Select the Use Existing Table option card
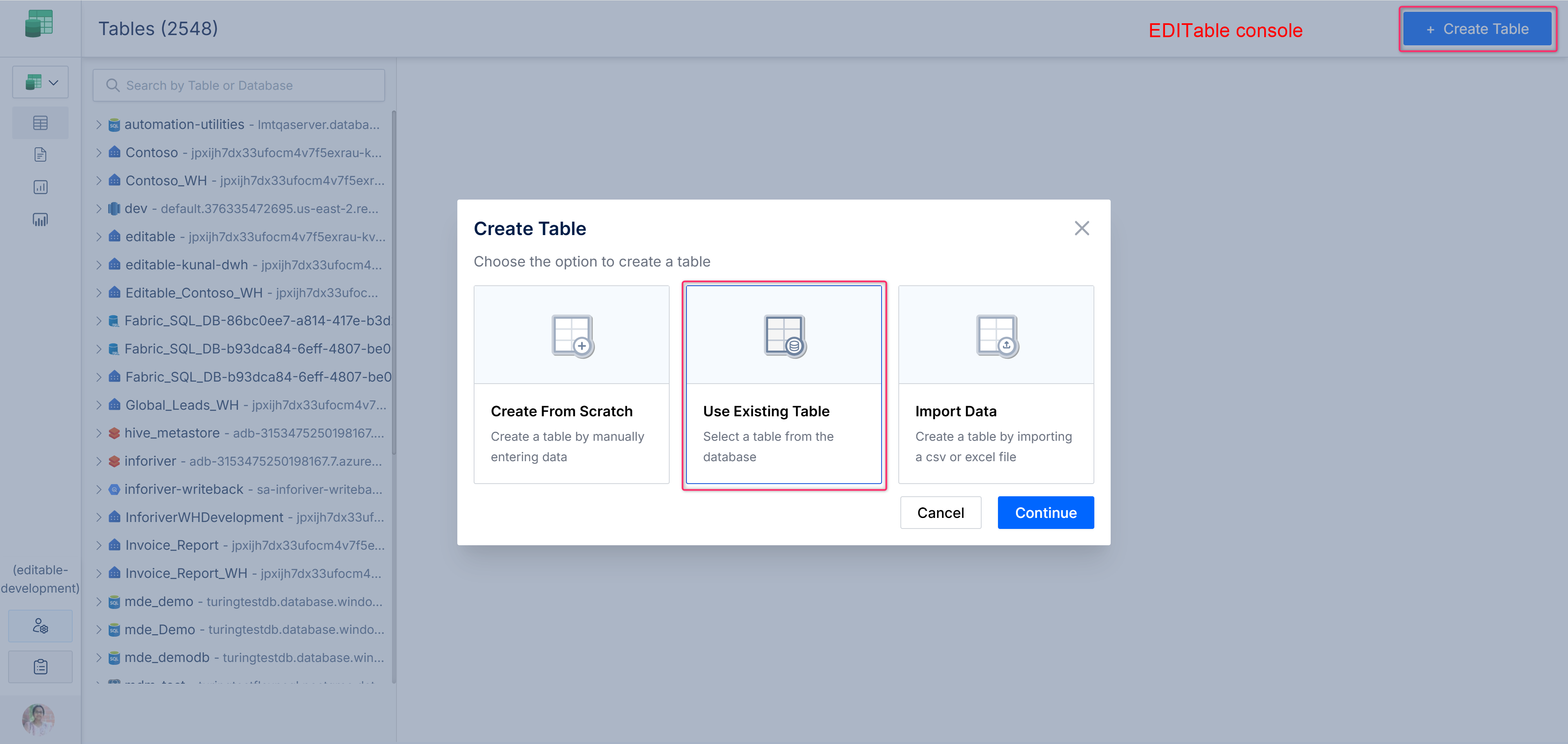 pos(784,384)
